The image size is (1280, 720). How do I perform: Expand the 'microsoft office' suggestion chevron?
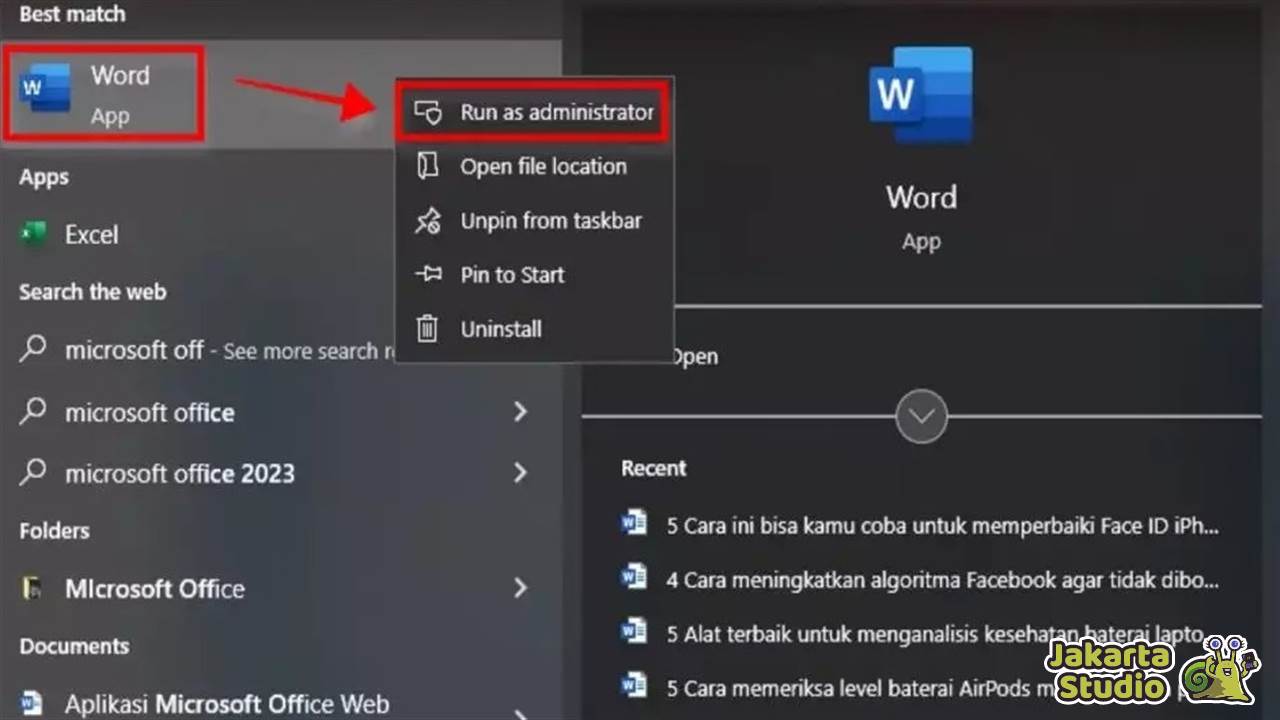520,412
